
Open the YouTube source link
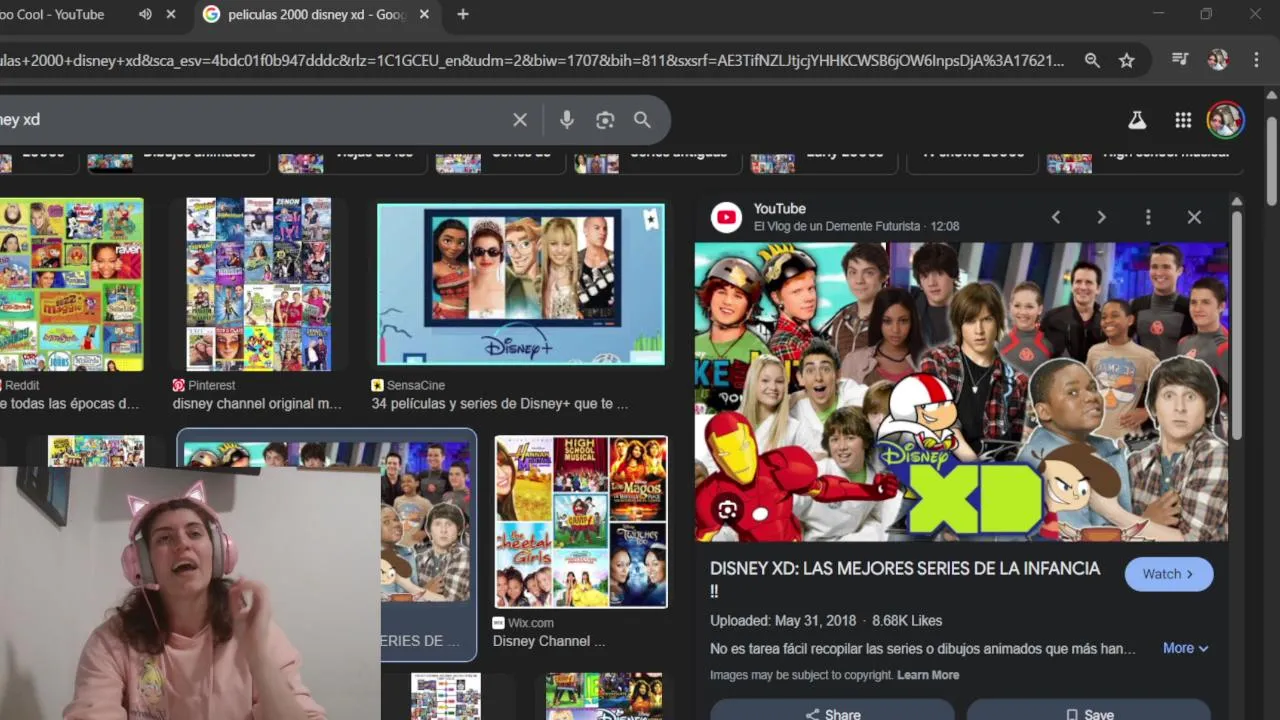(x=780, y=209)
